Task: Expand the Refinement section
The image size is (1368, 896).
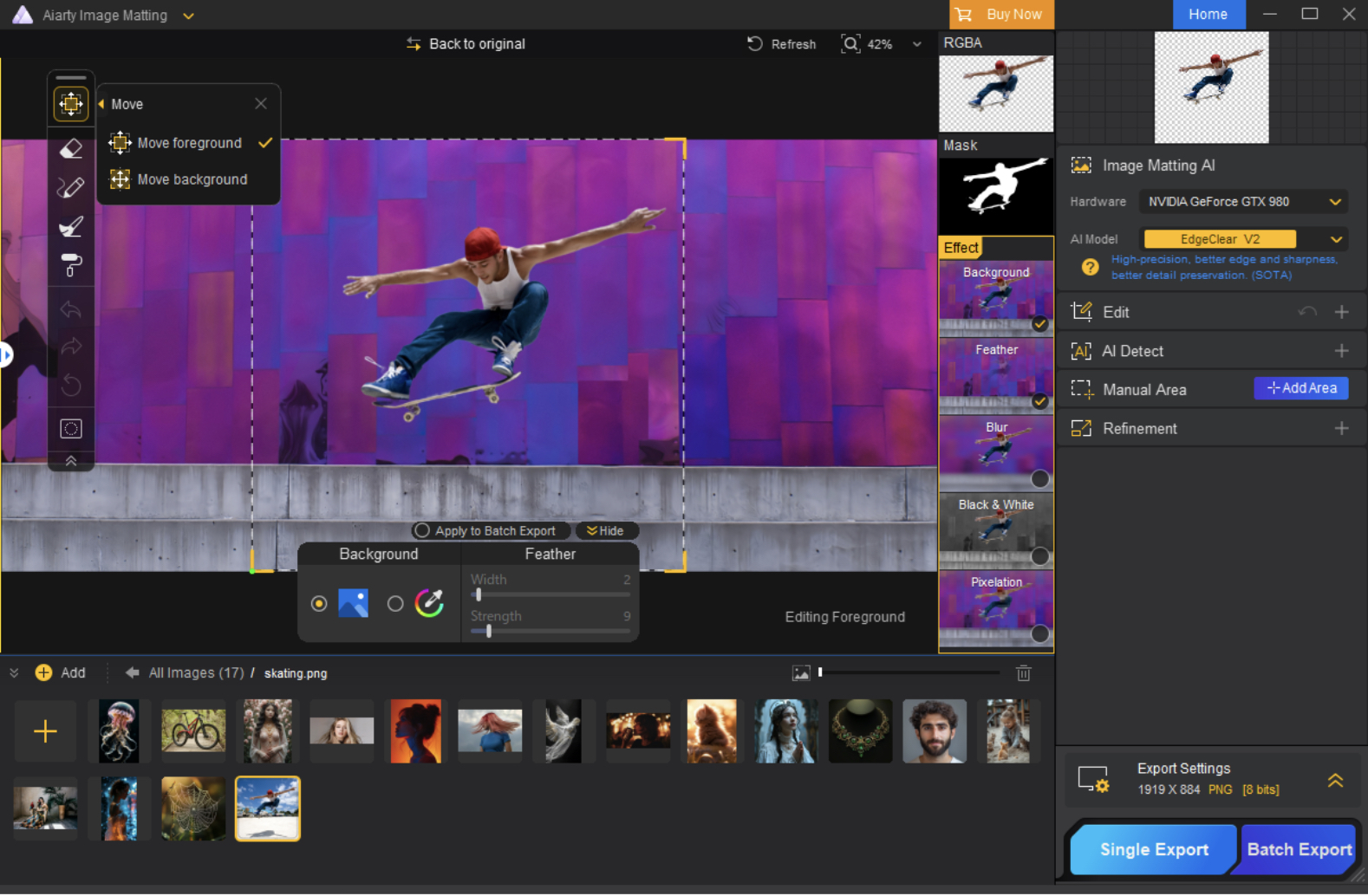Action: 1340,428
